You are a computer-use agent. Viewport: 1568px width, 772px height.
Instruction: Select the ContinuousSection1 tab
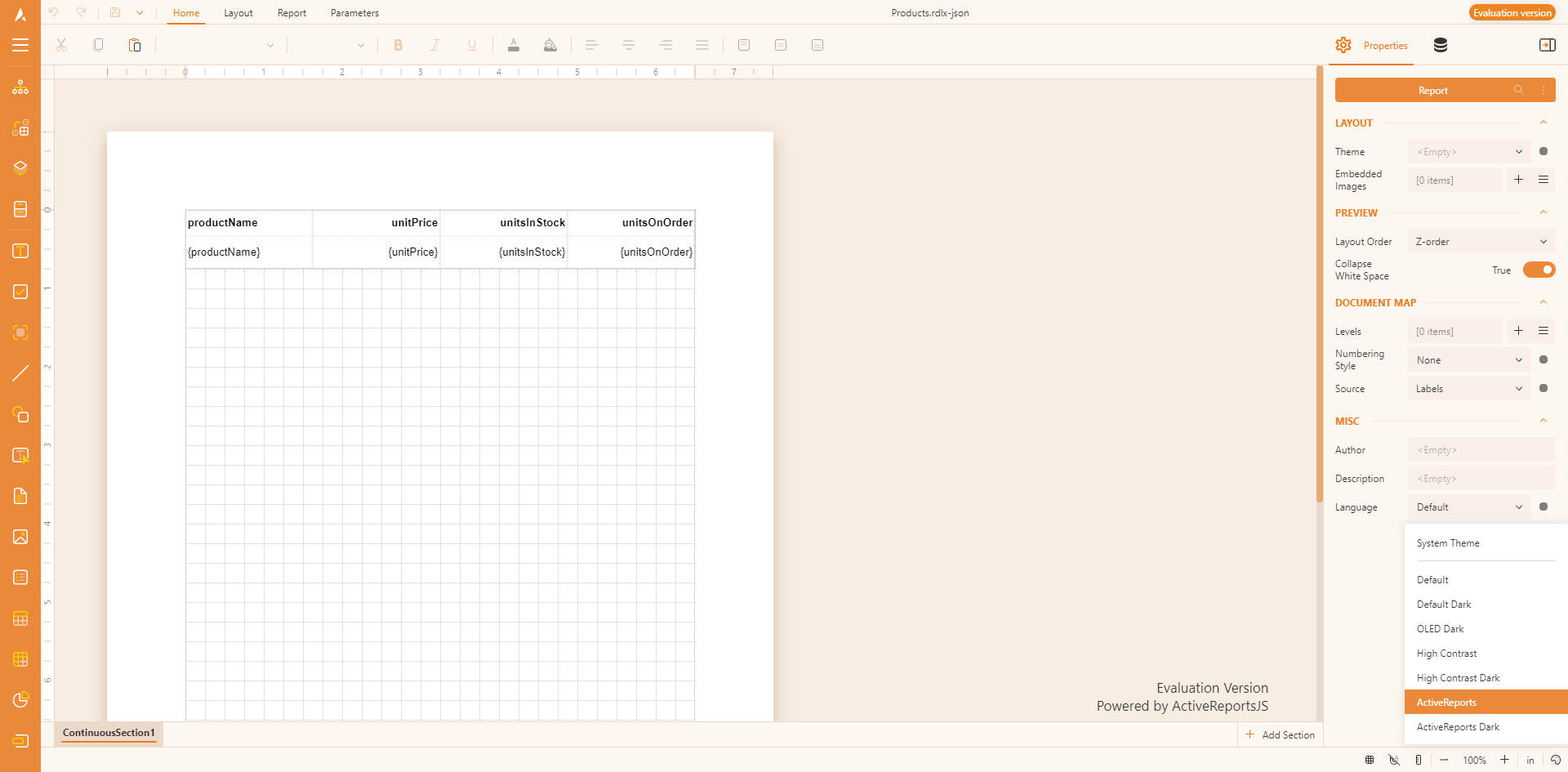pyautogui.click(x=109, y=733)
